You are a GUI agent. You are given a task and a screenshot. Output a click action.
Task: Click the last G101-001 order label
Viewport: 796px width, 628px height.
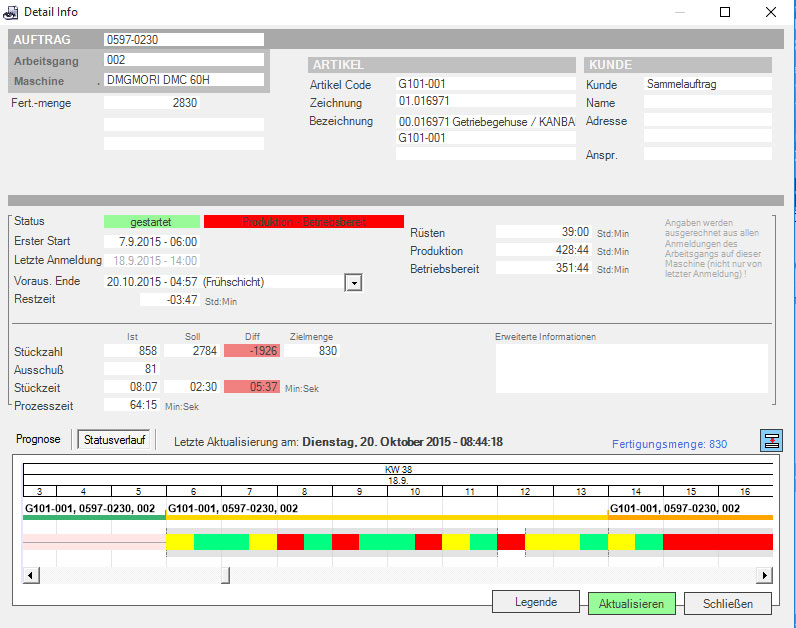pos(675,508)
